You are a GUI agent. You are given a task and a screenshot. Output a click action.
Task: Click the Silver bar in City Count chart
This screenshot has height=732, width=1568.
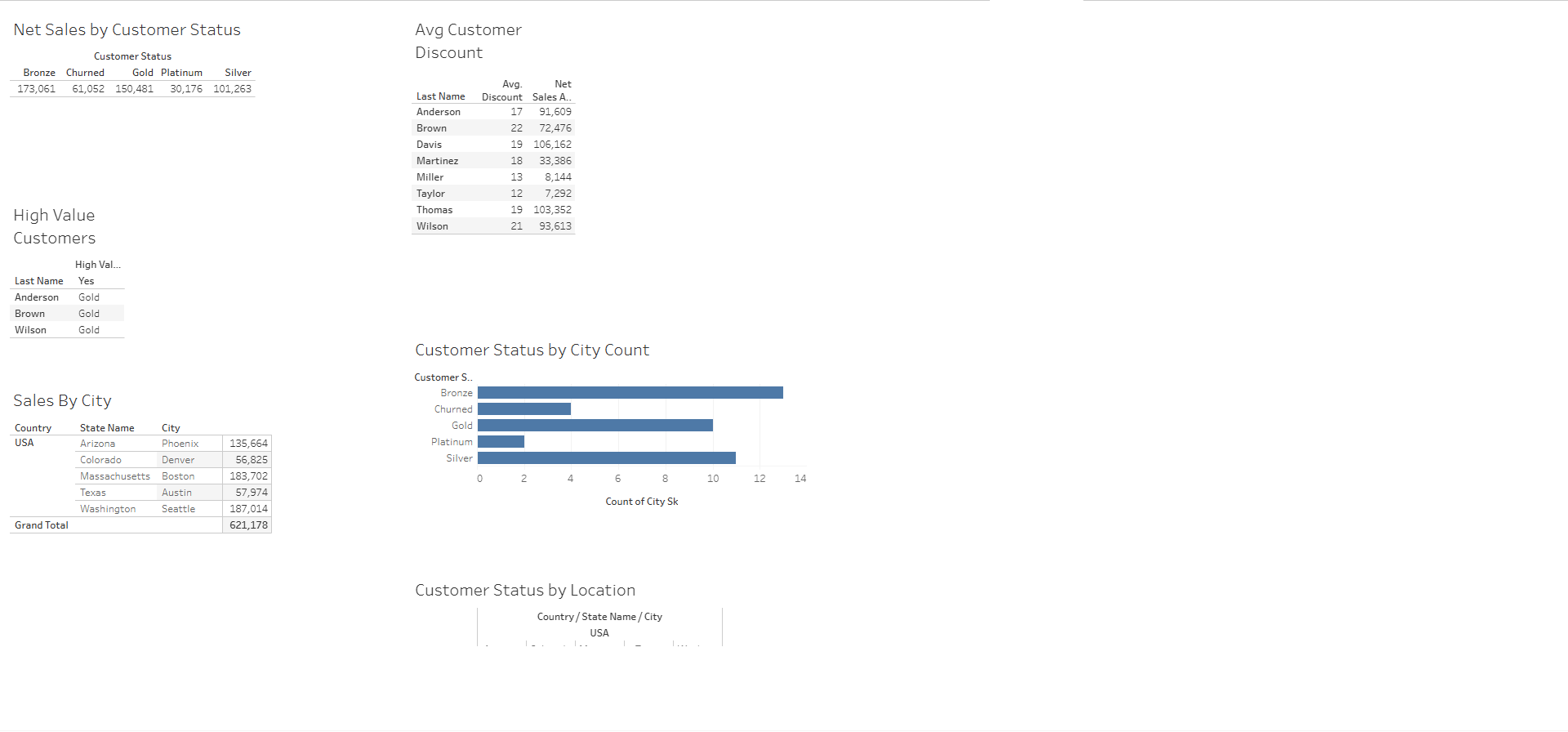(x=606, y=458)
